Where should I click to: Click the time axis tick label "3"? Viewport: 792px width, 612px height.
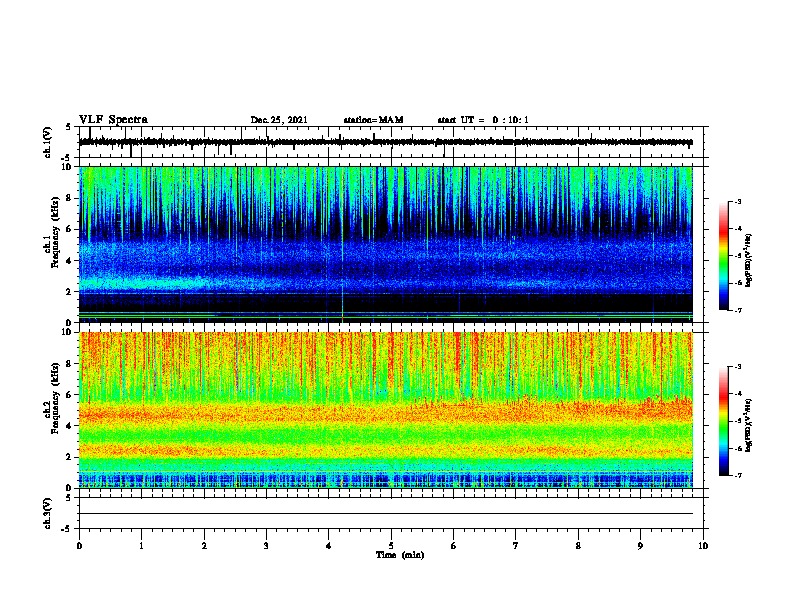(266, 546)
